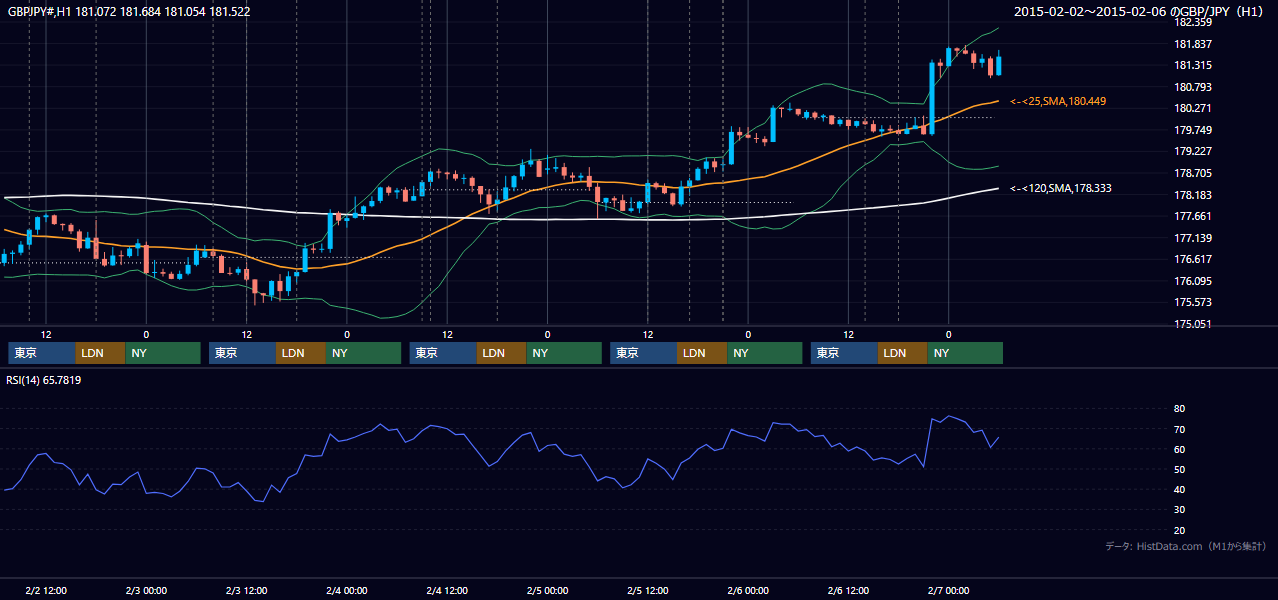Select the 2/2 LDN session block
The height and width of the screenshot is (600, 1278).
point(100,353)
